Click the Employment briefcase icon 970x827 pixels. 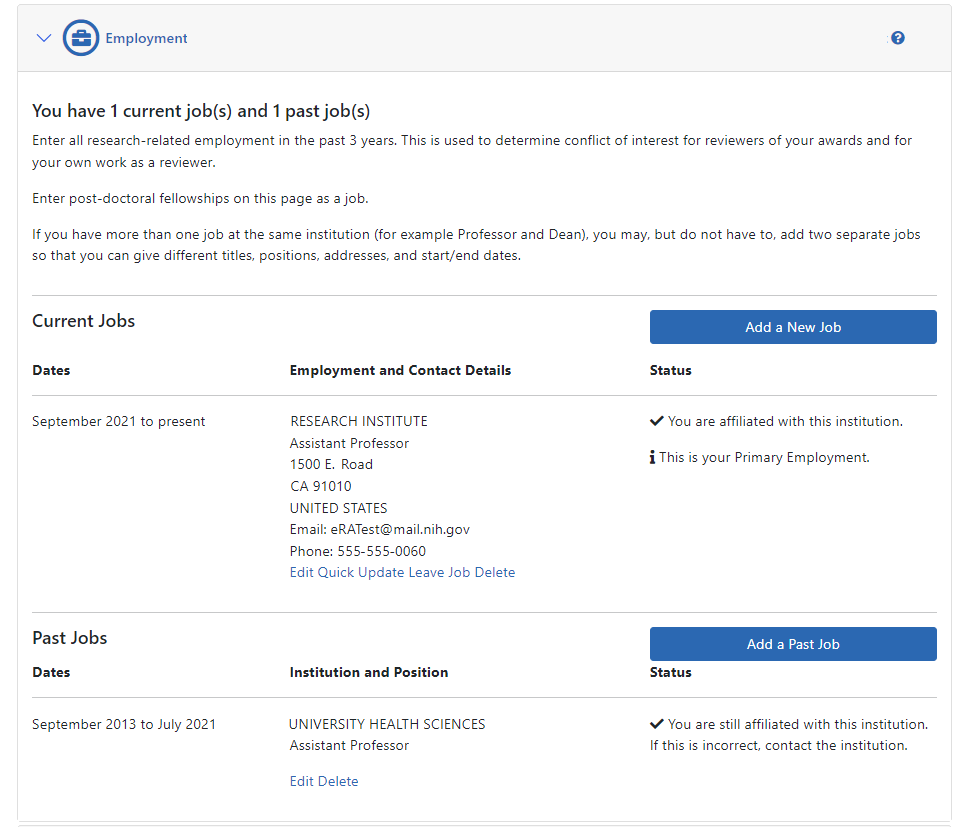(x=81, y=38)
